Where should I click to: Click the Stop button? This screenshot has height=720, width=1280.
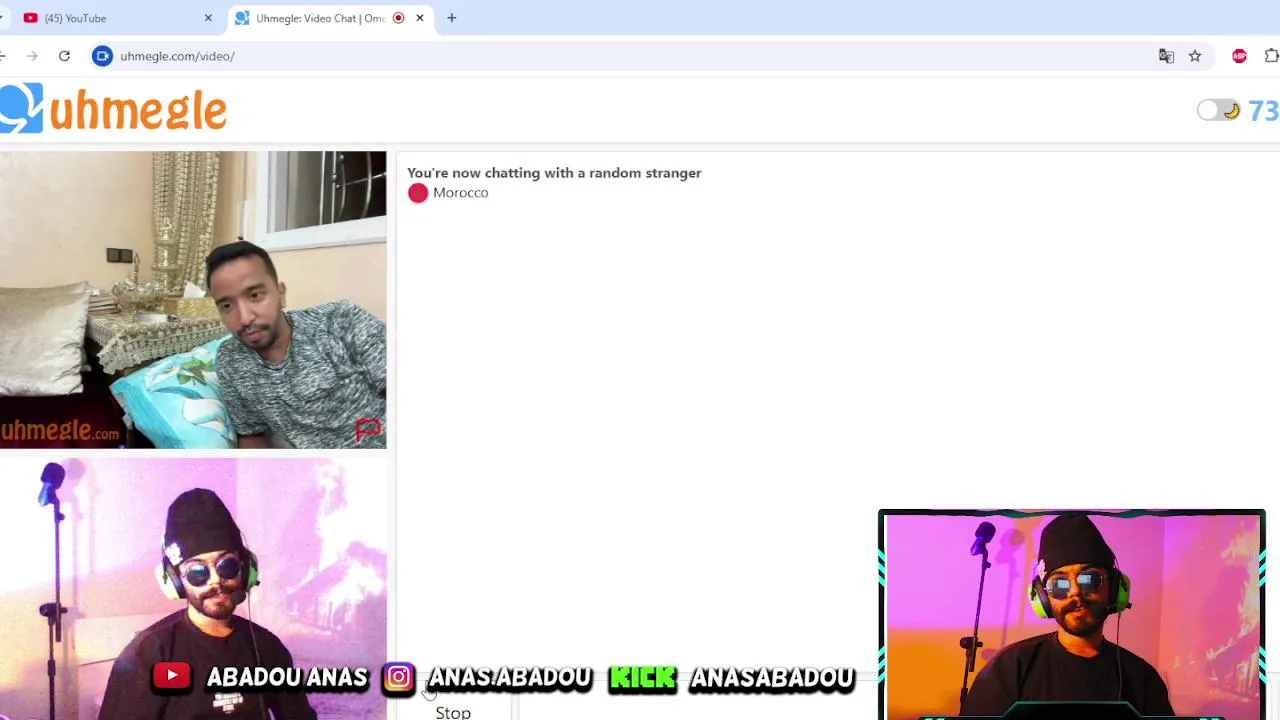coord(453,711)
